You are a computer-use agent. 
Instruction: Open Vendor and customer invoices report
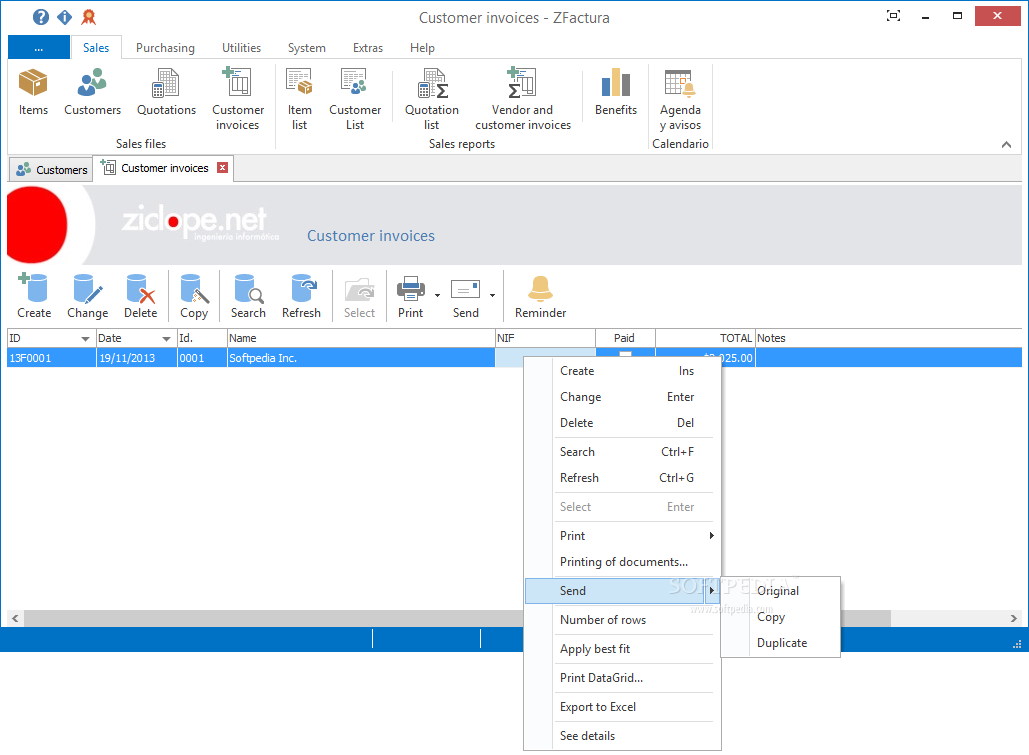point(523,98)
